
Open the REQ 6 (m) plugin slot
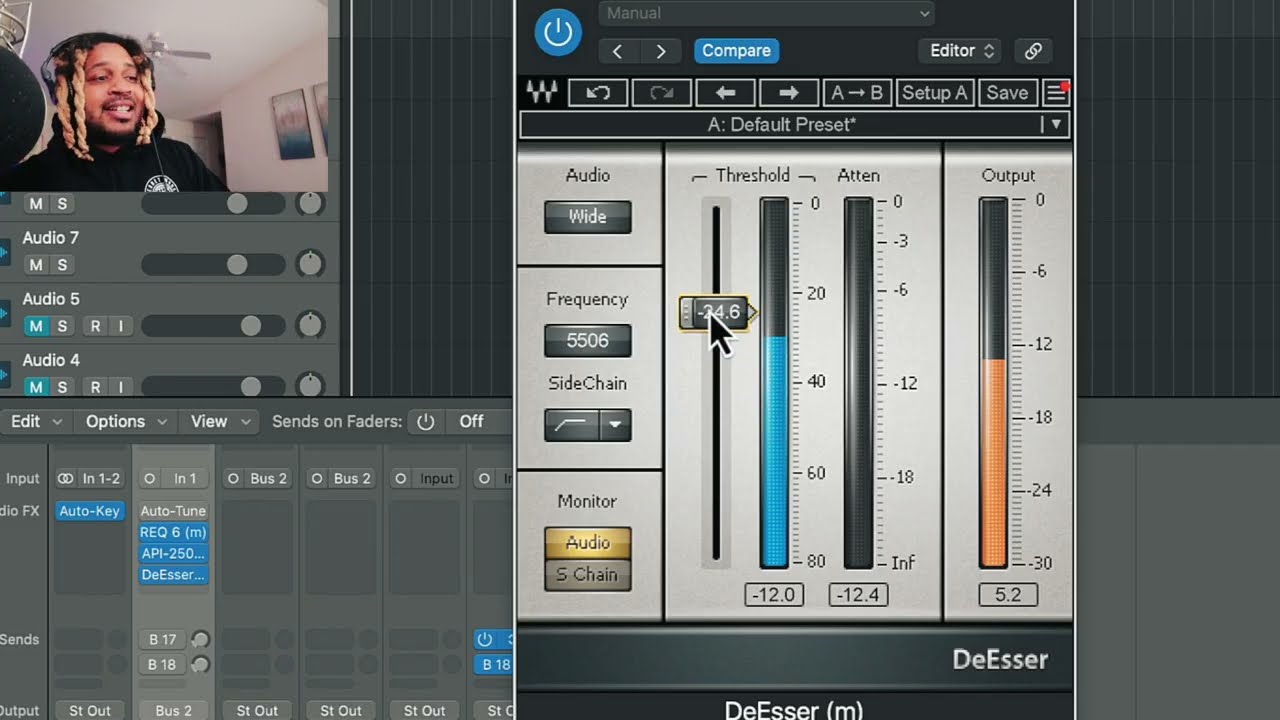[173, 533]
